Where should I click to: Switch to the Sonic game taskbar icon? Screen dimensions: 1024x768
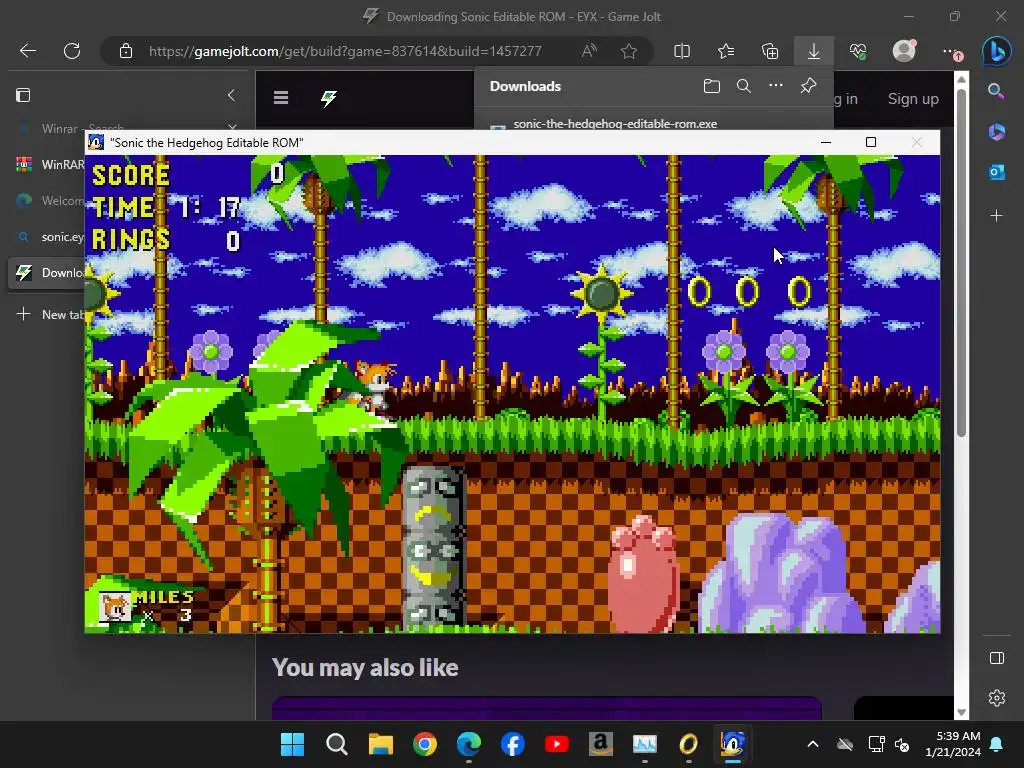[733, 744]
